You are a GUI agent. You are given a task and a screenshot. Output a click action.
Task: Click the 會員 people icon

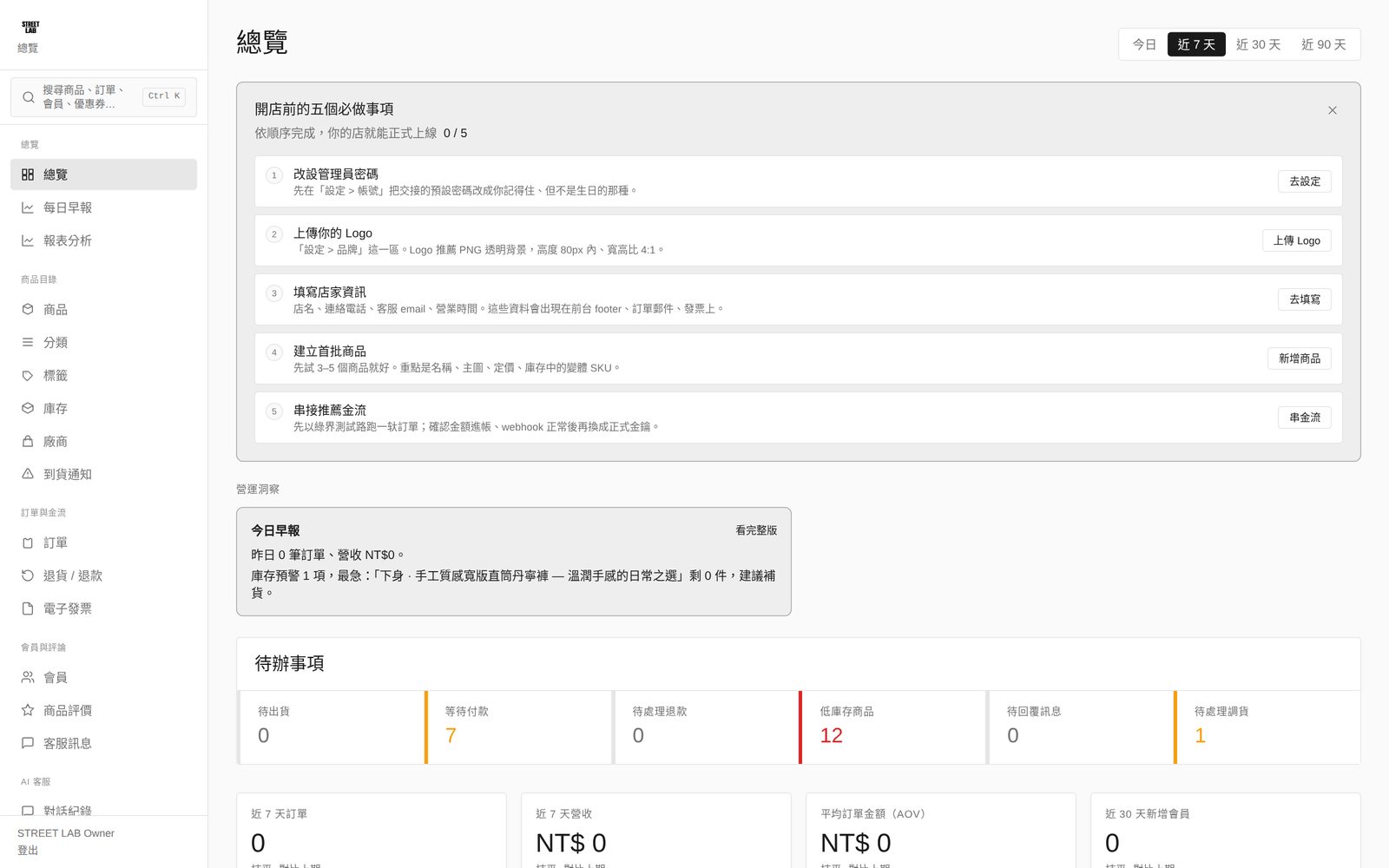28,677
